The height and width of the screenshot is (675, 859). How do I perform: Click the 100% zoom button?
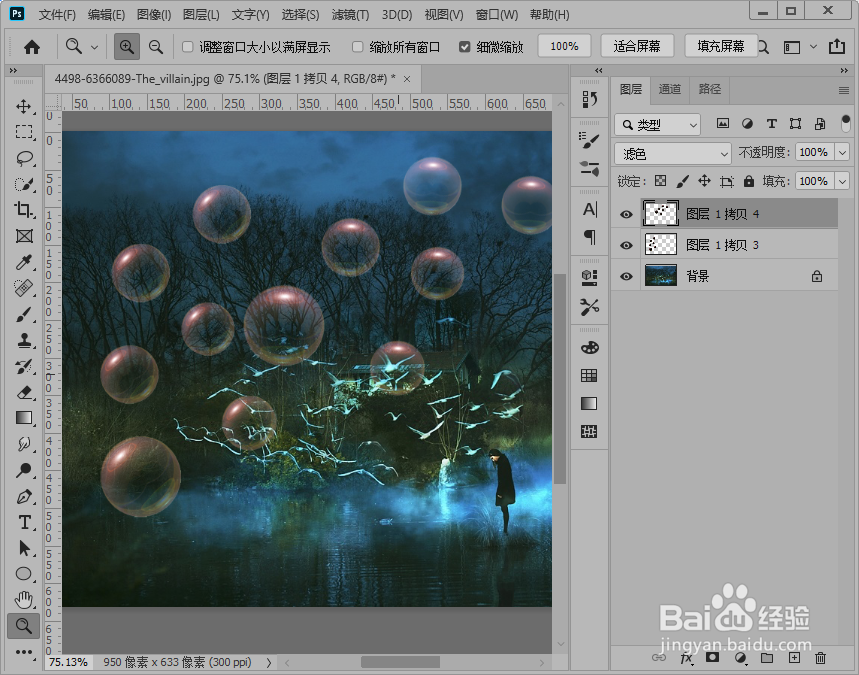tap(564, 46)
